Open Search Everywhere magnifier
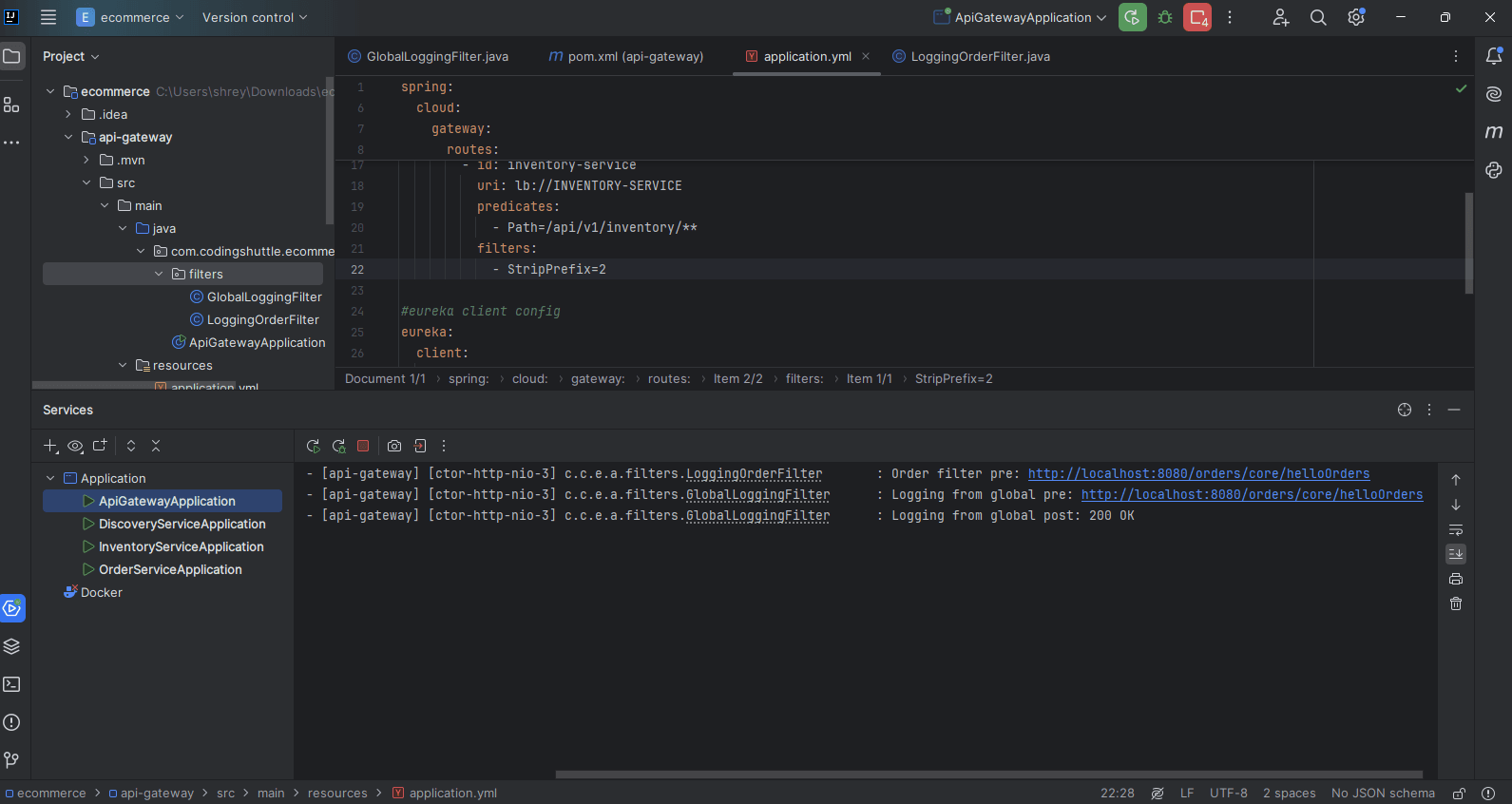 (x=1318, y=17)
